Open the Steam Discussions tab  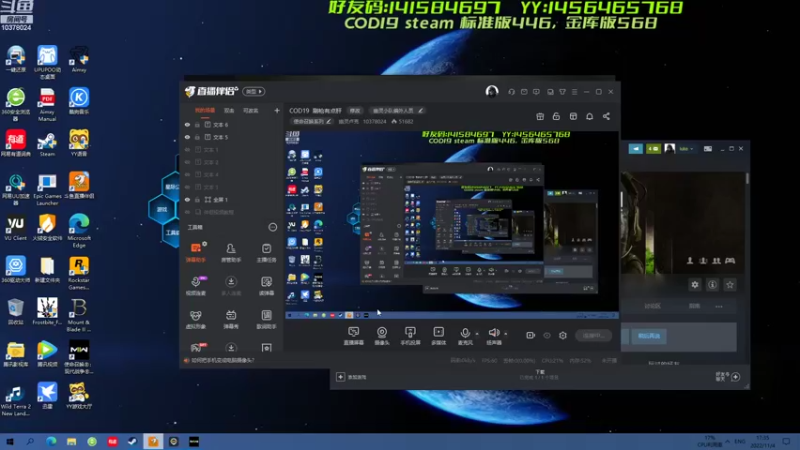tap(652, 306)
